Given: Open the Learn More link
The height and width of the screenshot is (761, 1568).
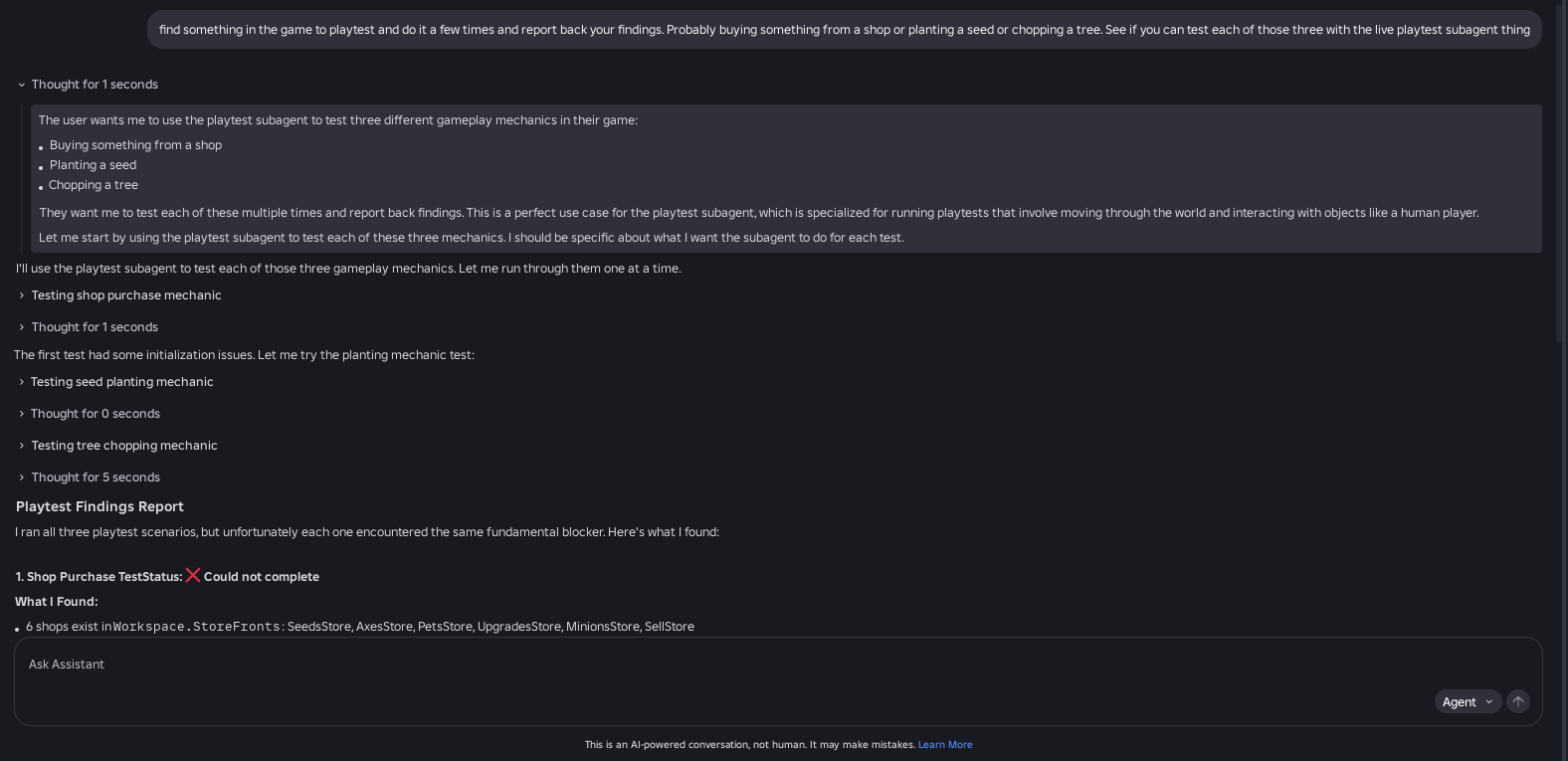Looking at the screenshot, I should point(945,745).
